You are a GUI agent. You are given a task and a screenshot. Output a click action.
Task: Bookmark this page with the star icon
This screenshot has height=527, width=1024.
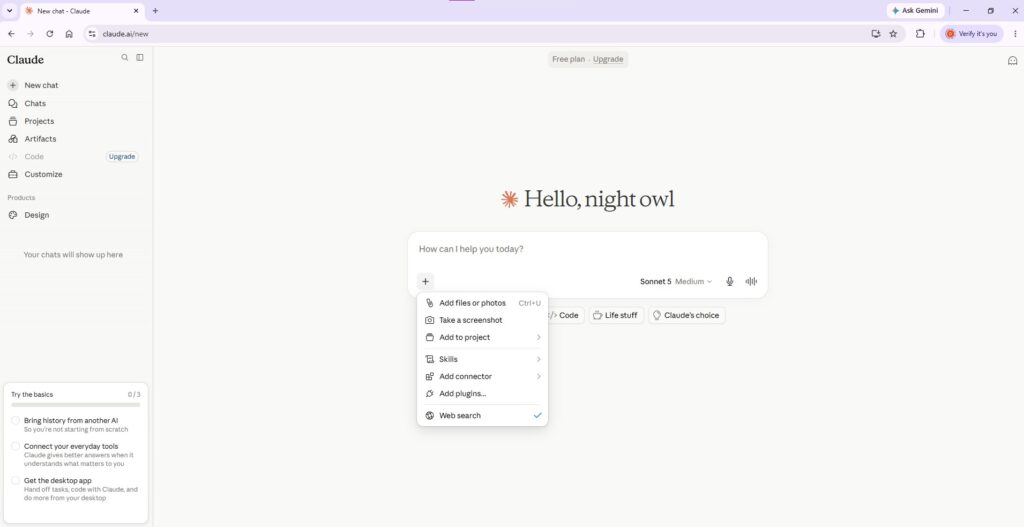click(x=893, y=34)
